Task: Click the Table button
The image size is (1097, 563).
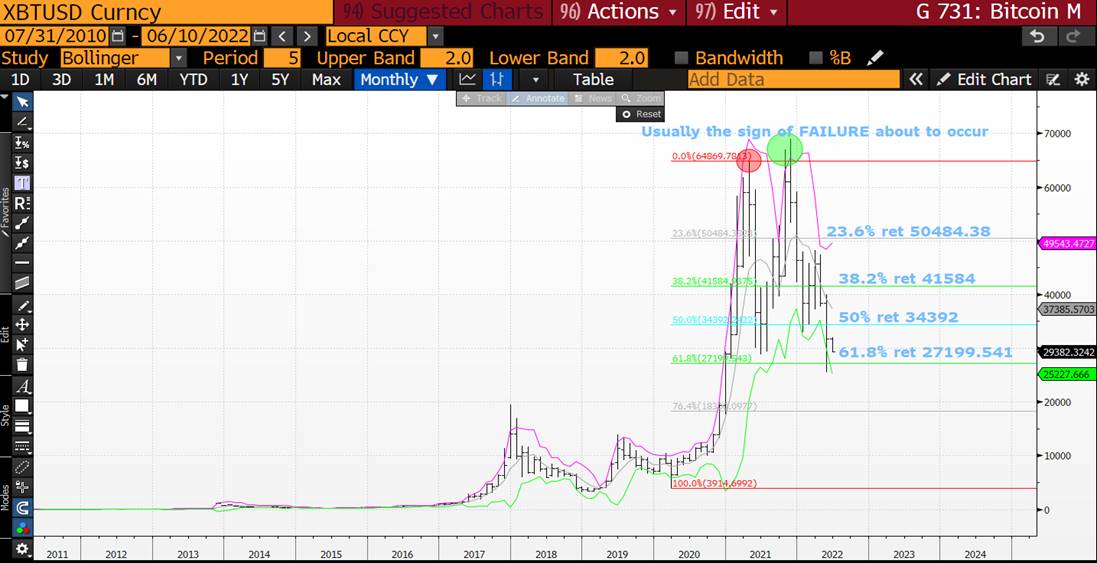Action: (x=593, y=80)
